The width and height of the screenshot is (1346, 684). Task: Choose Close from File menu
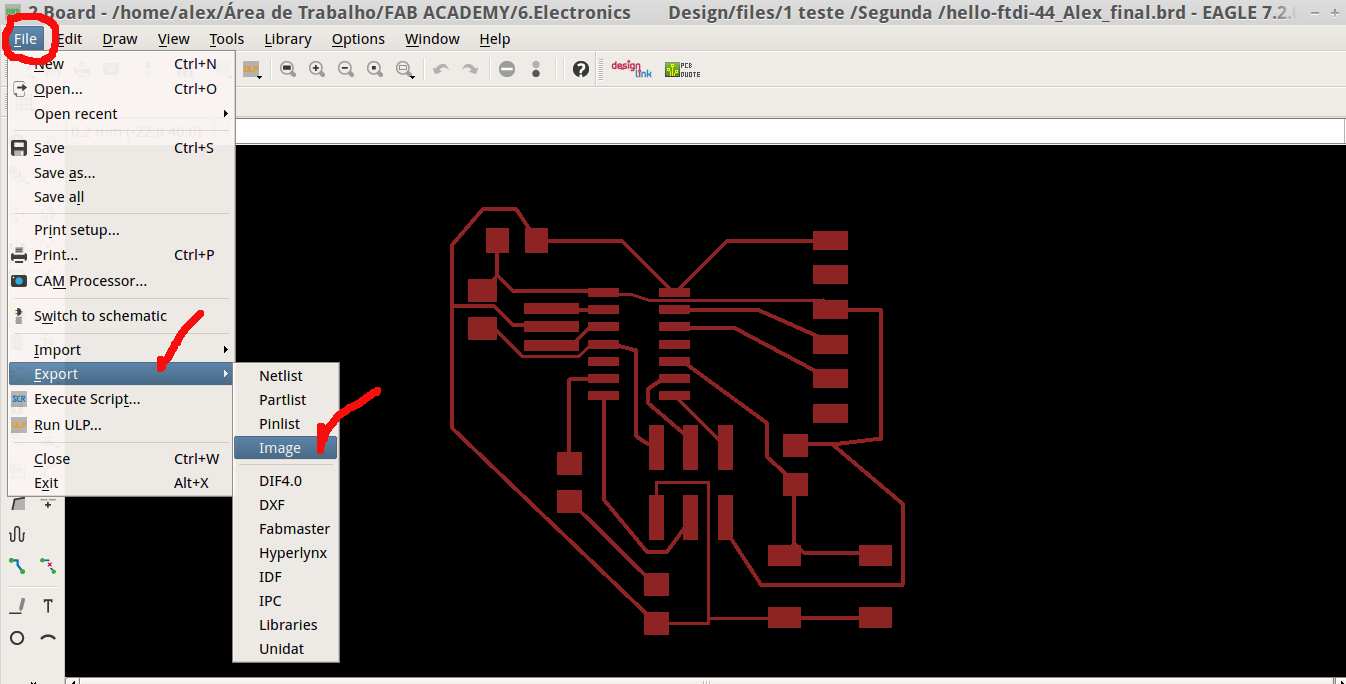[x=120, y=459]
